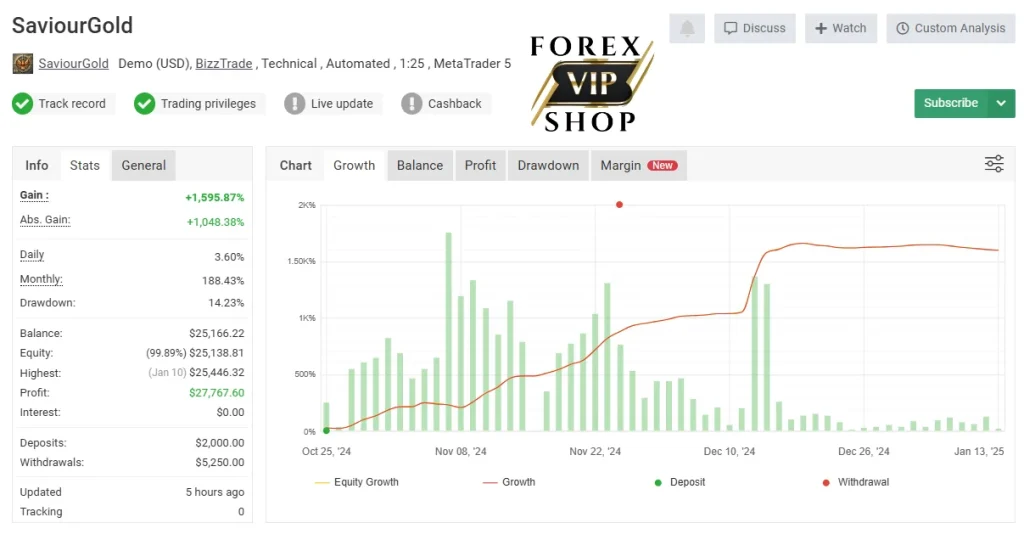The image size is (1024, 534).
Task: Click the Nov 08, '24 axis date
Action: point(461,451)
